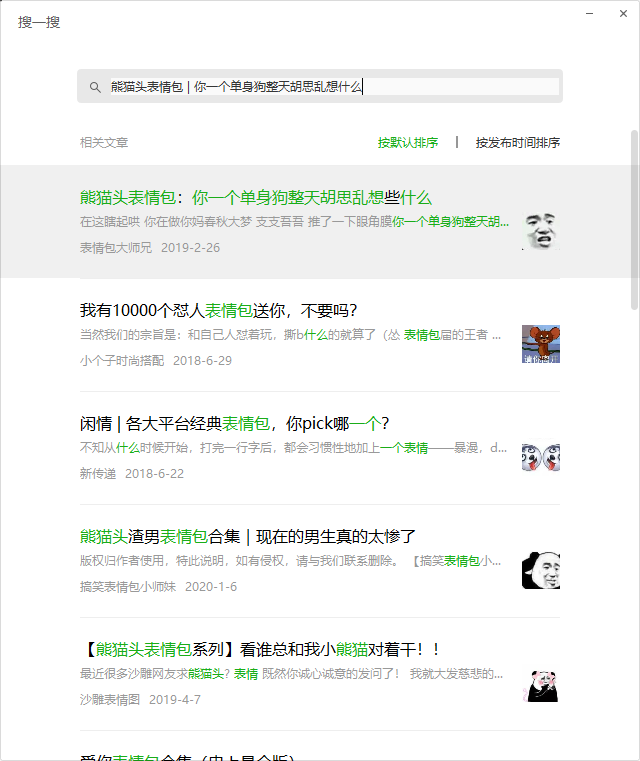This screenshot has width=640, height=761.
Task: Click the '相关文章' section label
Action: pyautogui.click(x=104, y=143)
